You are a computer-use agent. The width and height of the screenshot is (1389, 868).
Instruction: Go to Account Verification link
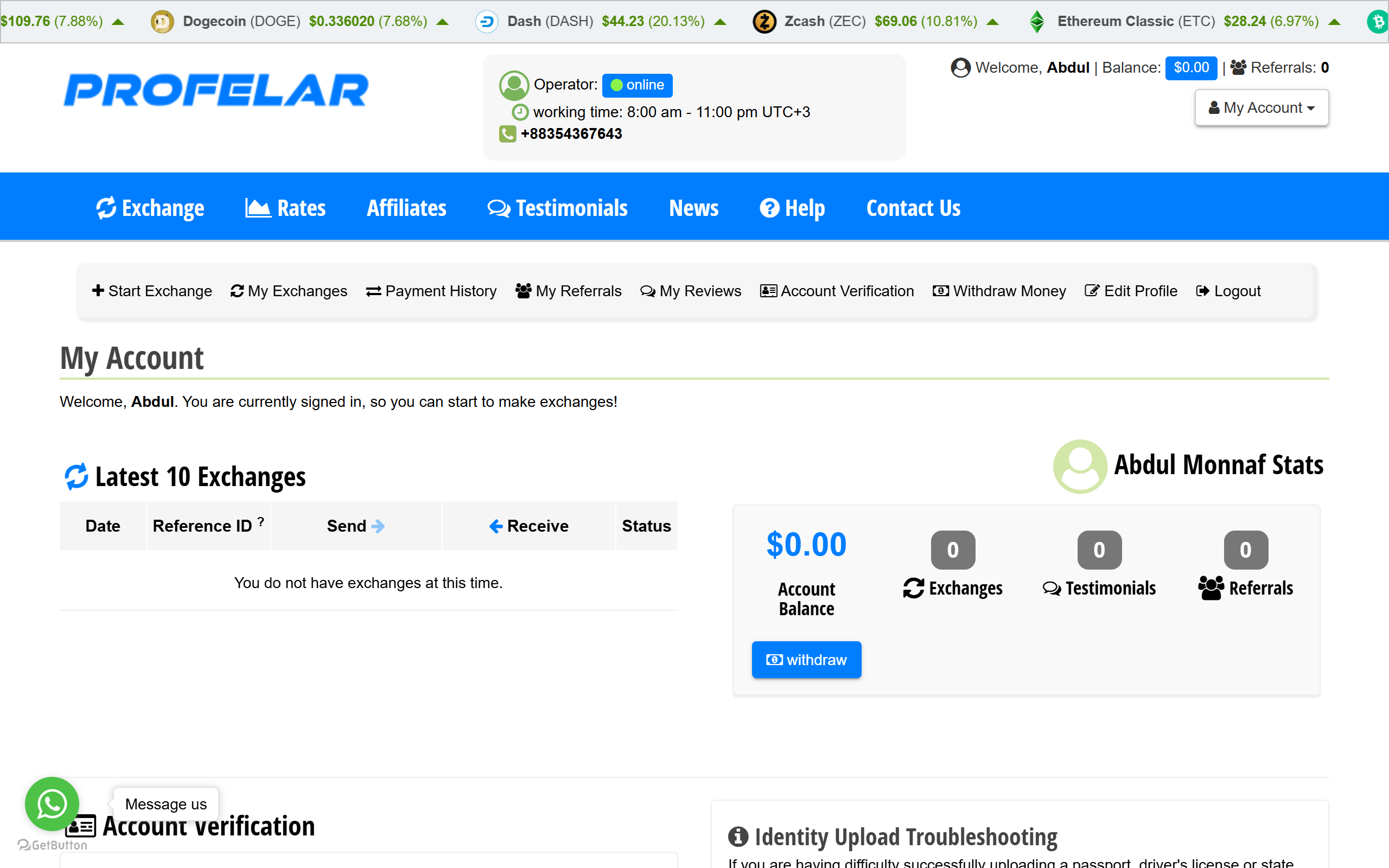click(837, 291)
